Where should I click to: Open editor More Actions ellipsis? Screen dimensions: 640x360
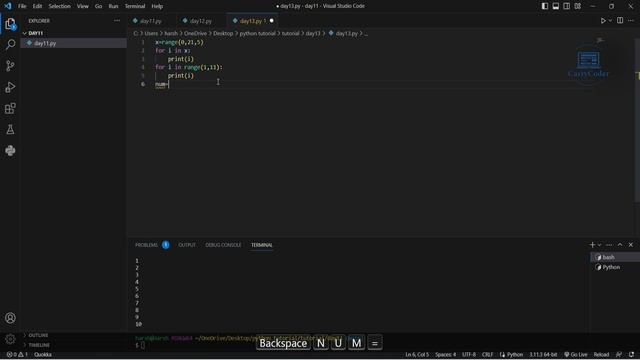(x=631, y=20)
